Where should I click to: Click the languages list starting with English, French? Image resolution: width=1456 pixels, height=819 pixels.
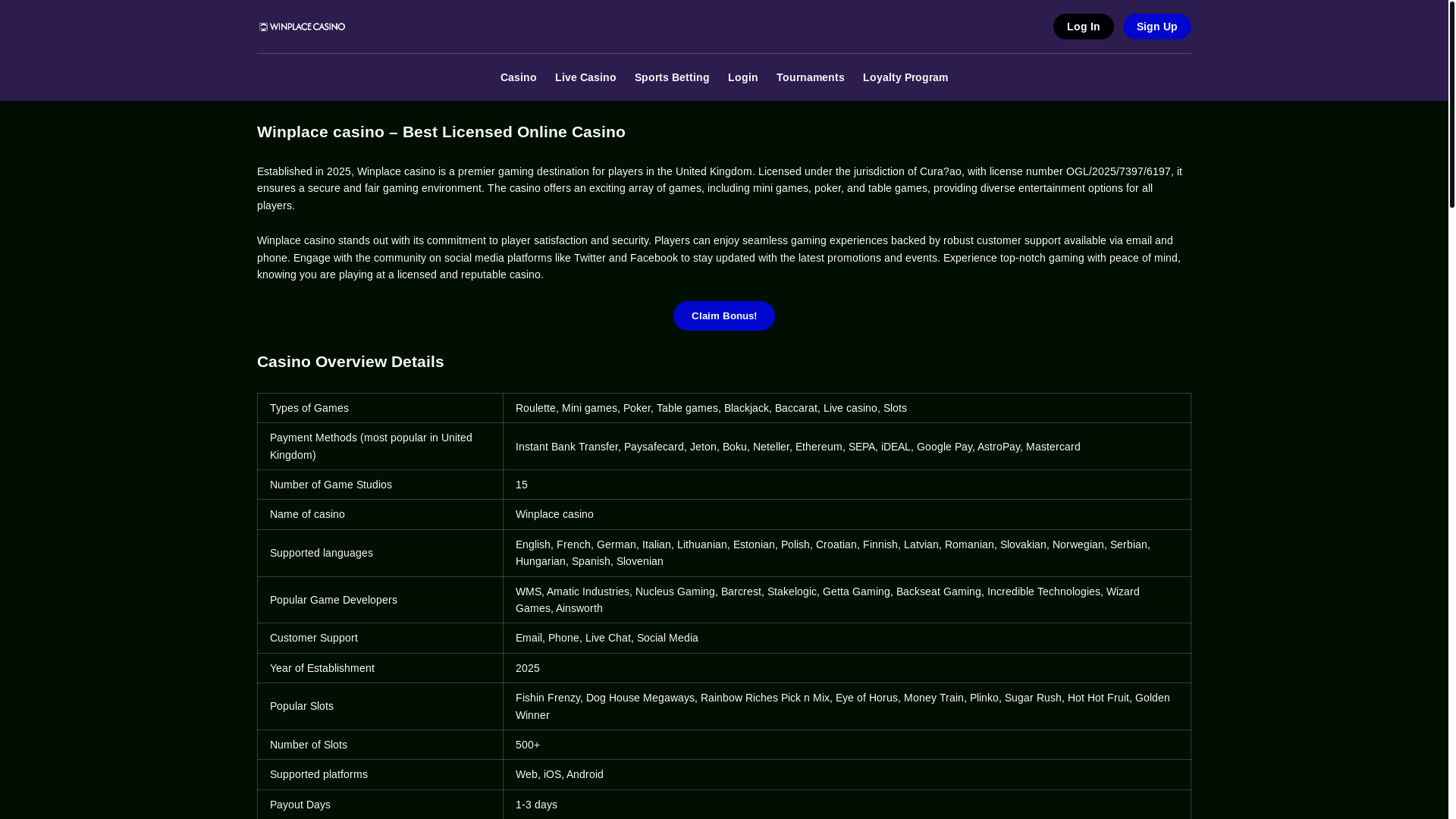tap(847, 553)
